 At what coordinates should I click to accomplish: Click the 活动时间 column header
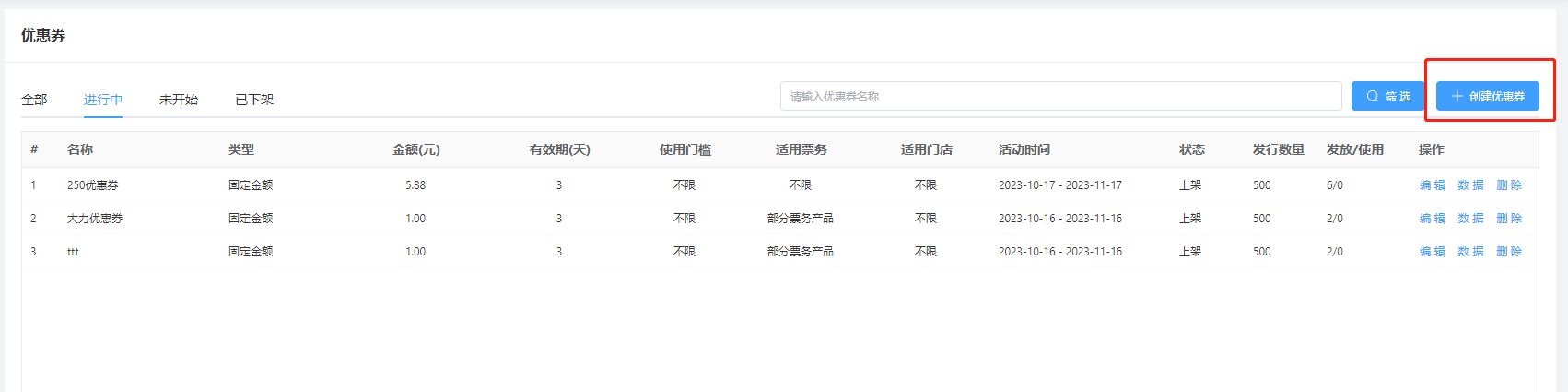pyautogui.click(x=1024, y=149)
